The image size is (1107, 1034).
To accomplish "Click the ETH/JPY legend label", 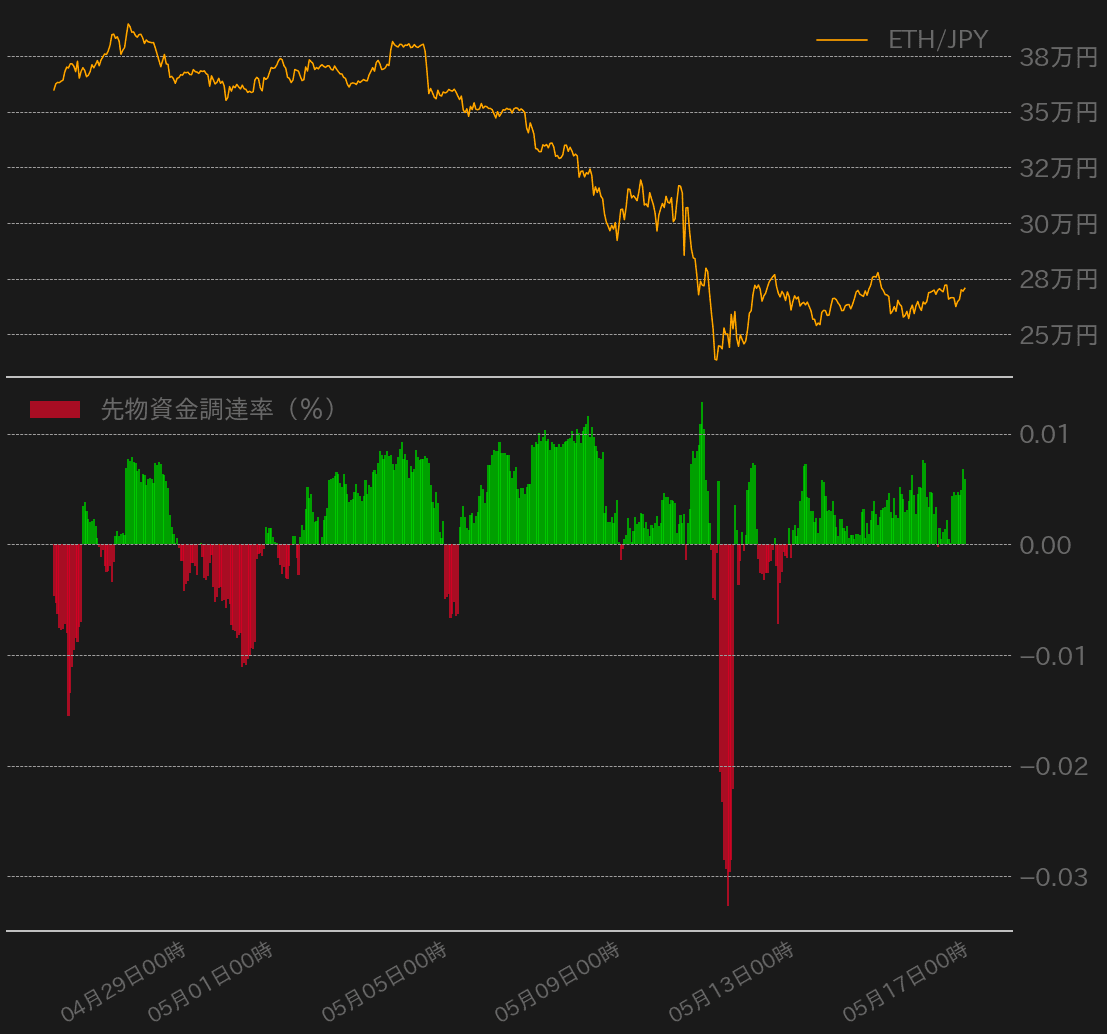I will coord(937,40).
